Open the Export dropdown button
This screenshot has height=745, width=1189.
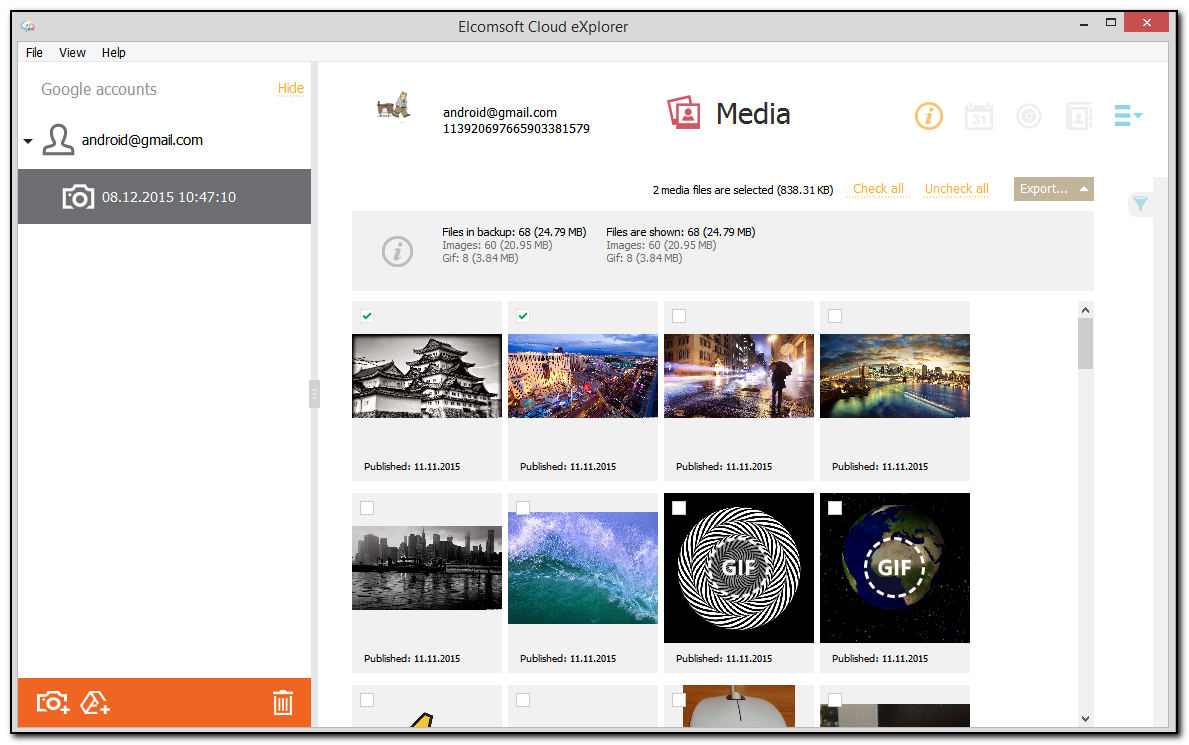pyautogui.click(x=1053, y=189)
